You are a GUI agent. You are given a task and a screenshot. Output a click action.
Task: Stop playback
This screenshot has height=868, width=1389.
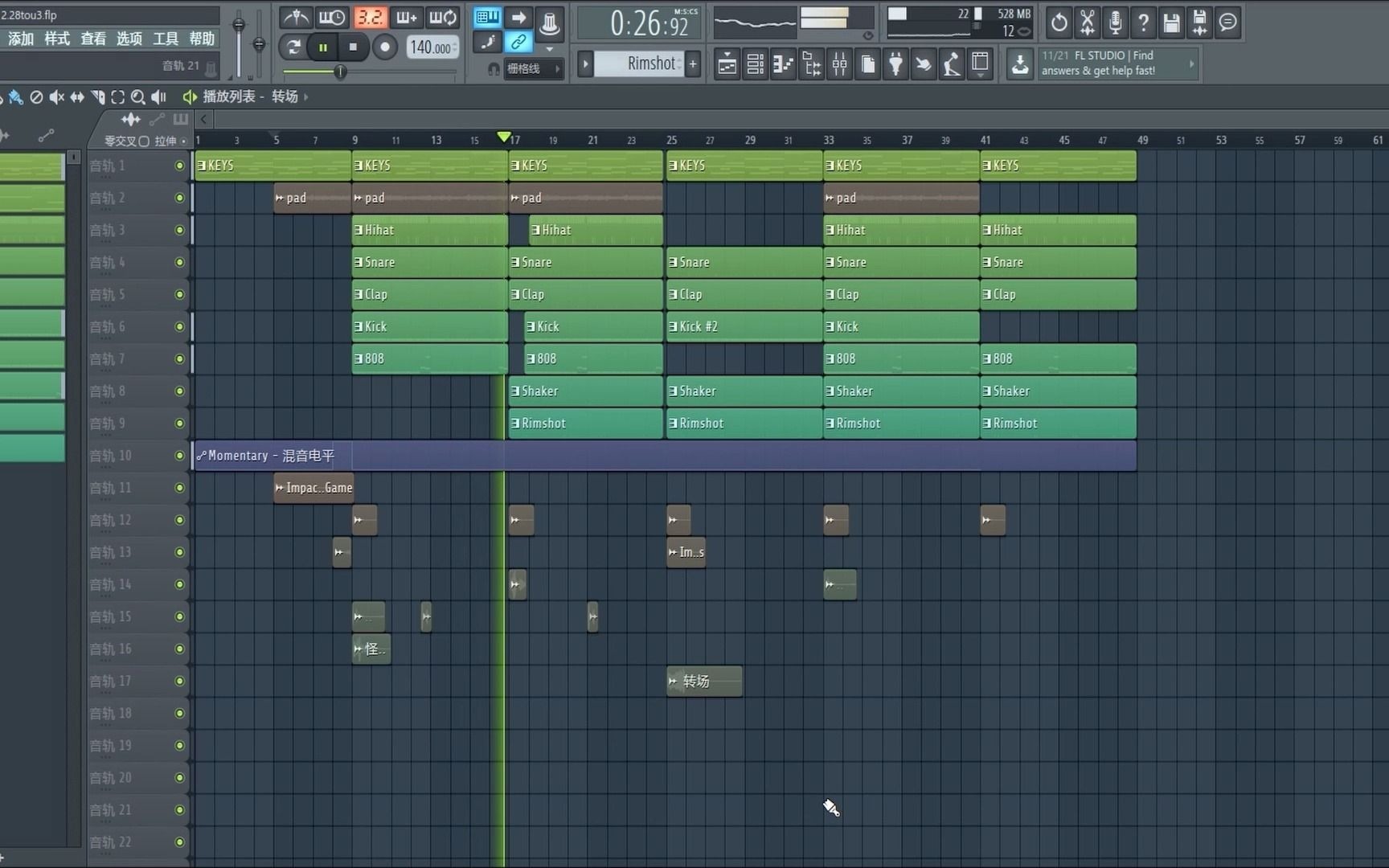tap(353, 47)
